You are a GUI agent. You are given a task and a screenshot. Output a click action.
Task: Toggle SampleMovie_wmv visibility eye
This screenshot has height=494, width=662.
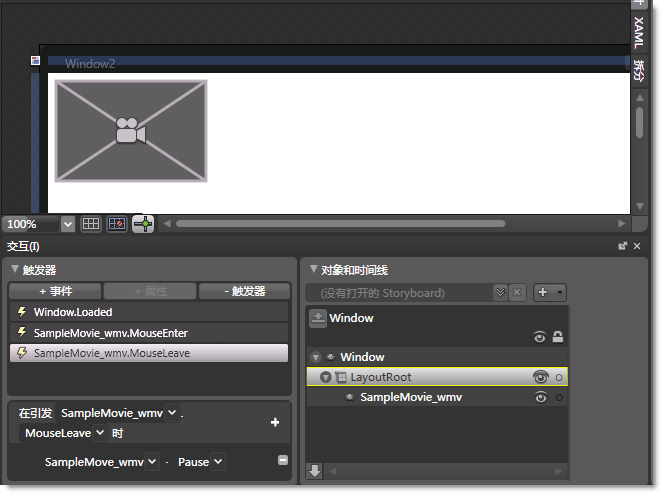click(541, 397)
